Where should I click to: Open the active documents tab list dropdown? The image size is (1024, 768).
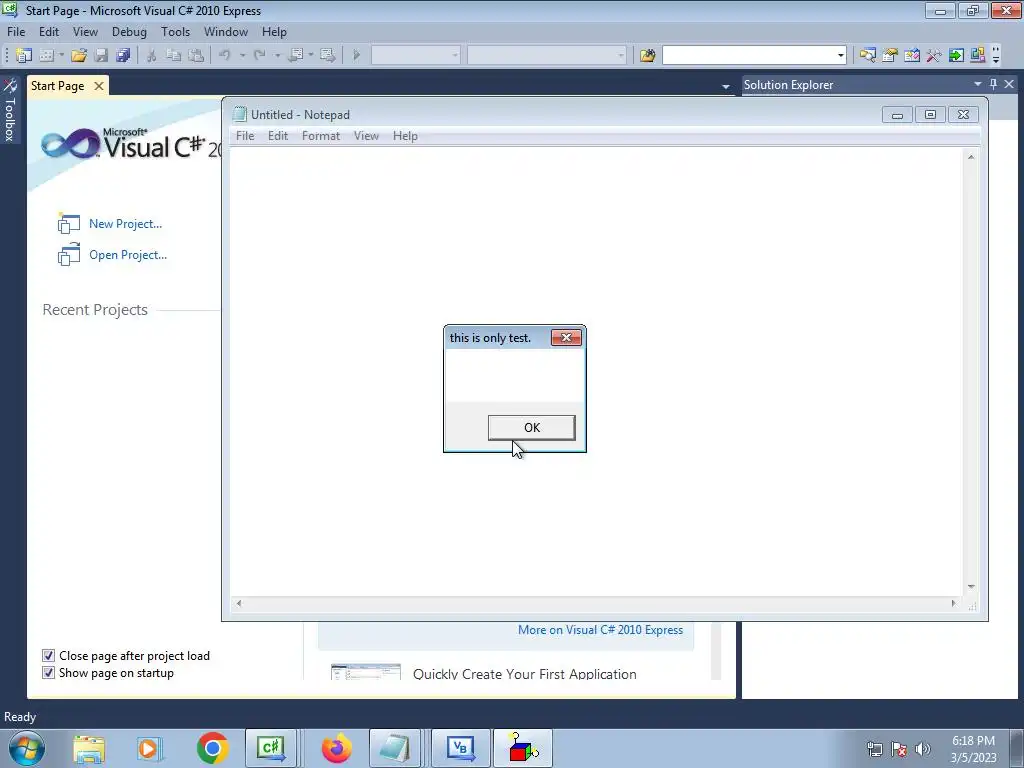coord(726,86)
